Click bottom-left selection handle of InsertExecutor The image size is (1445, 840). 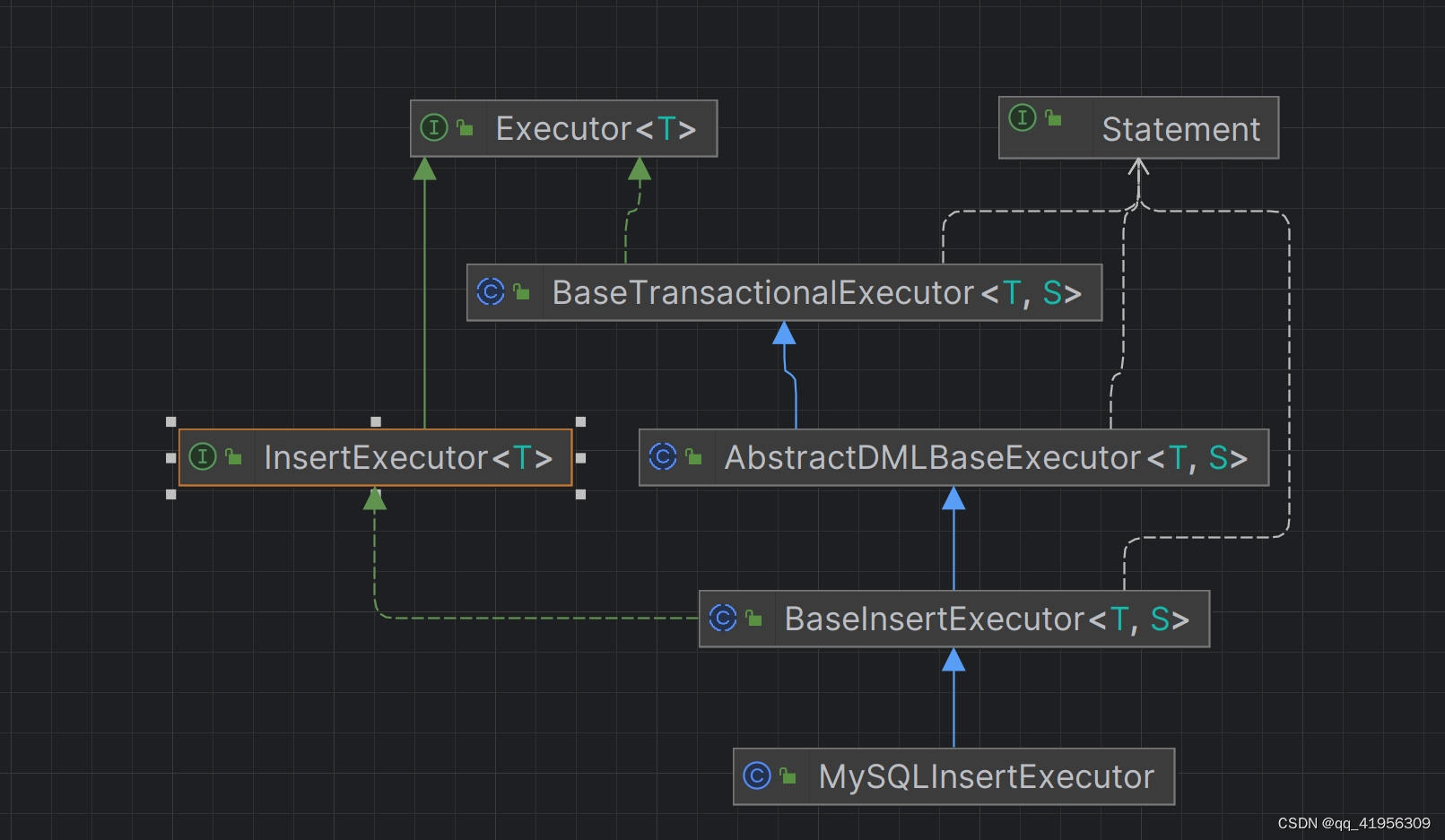(171, 494)
